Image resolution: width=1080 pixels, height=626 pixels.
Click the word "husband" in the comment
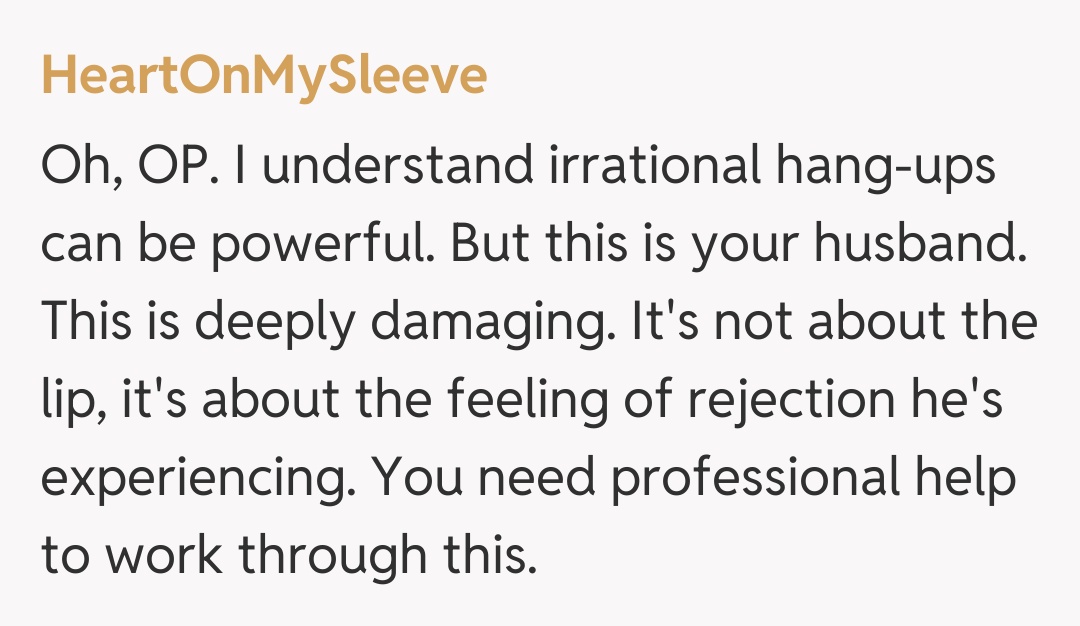pos(929,244)
